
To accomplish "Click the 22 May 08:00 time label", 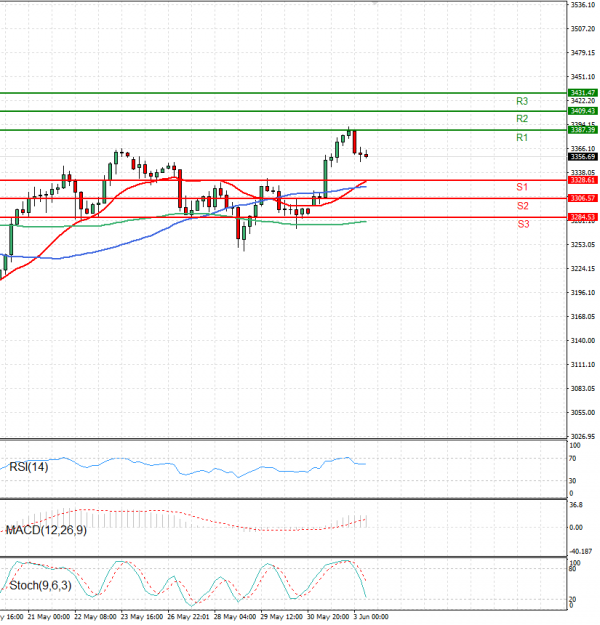I will tap(95, 617).
